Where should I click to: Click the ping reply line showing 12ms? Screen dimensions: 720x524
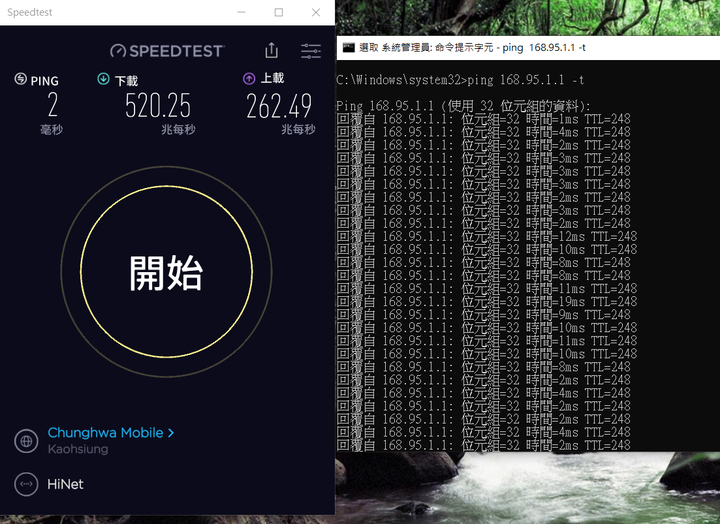(487, 237)
